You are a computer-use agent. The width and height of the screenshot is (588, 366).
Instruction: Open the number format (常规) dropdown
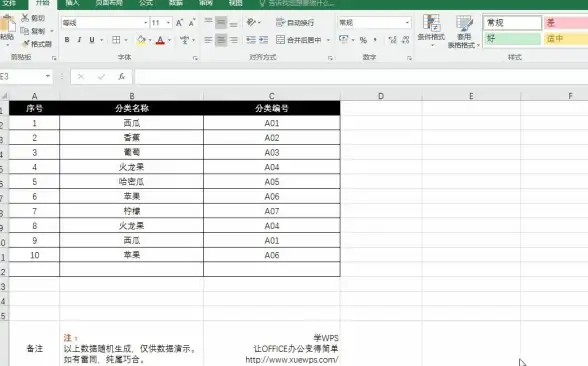click(407, 23)
